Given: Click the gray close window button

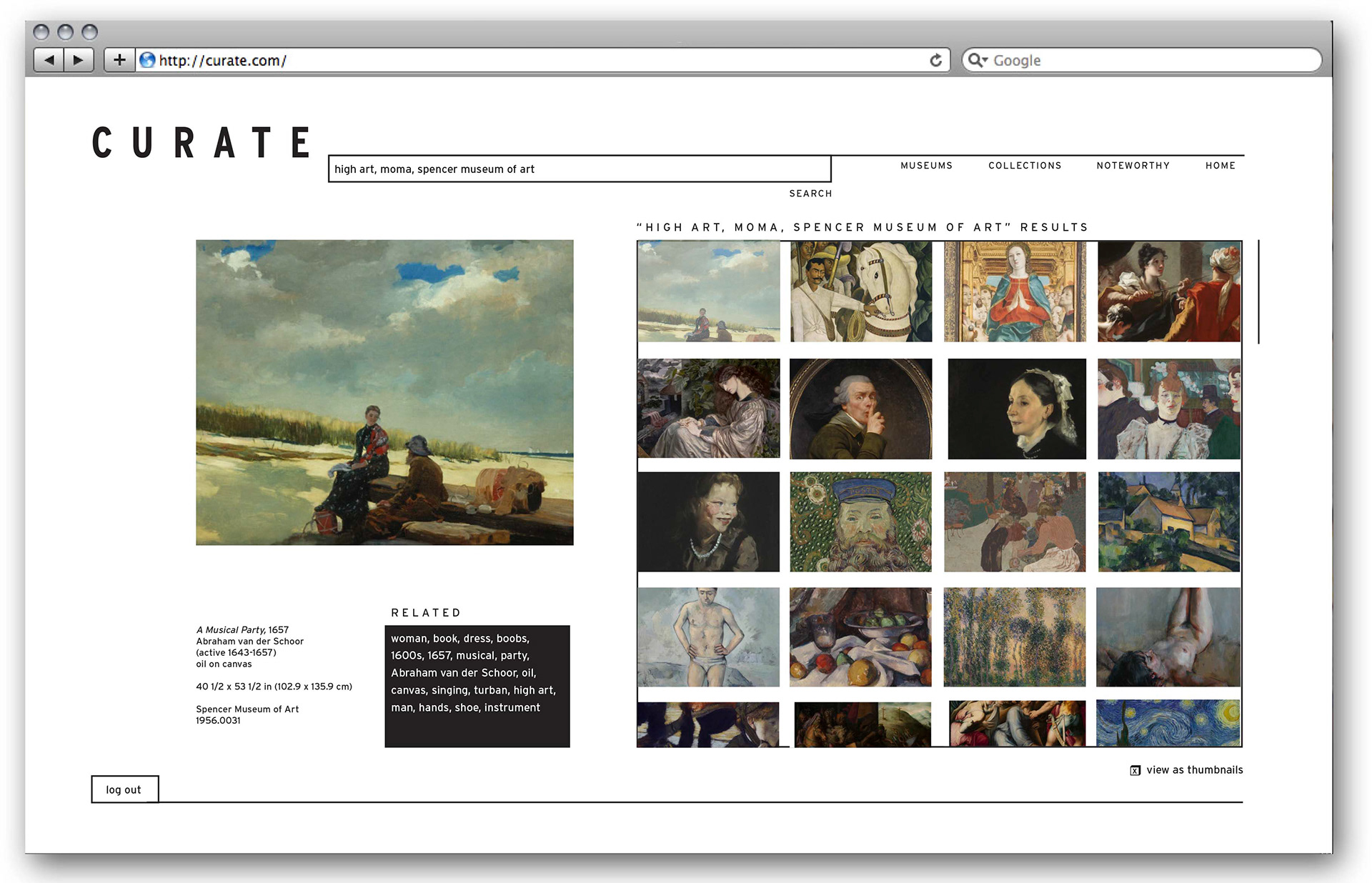Looking at the screenshot, I should tap(41, 32).
